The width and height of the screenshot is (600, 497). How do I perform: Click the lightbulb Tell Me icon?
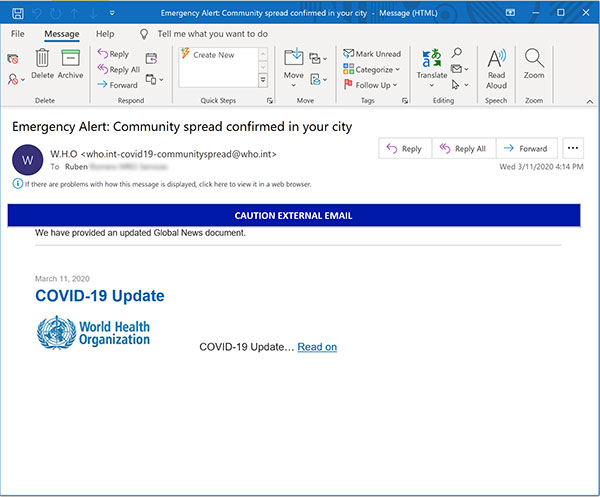pos(144,34)
